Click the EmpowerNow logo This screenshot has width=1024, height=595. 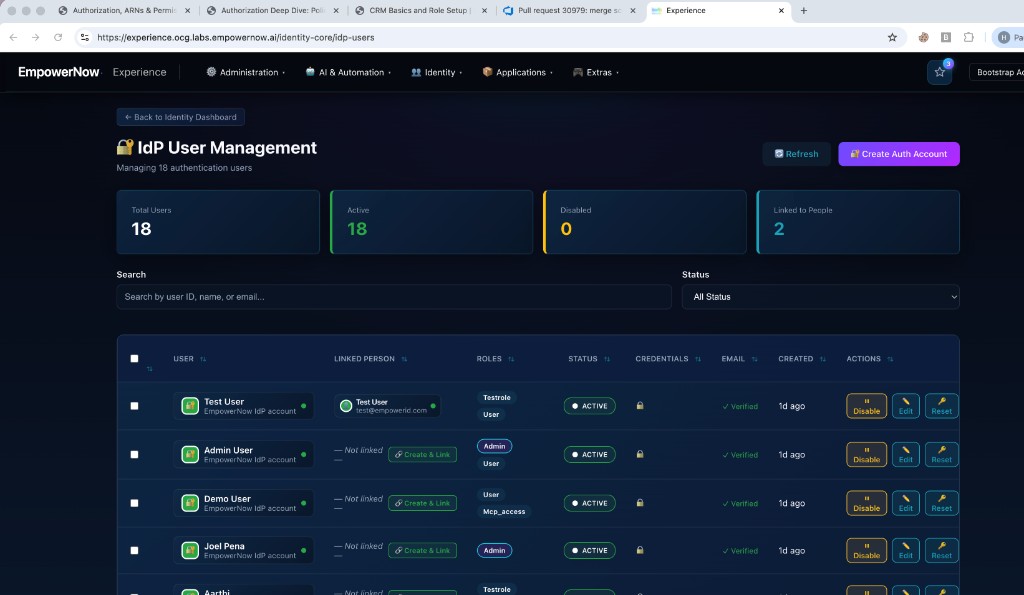click(59, 72)
